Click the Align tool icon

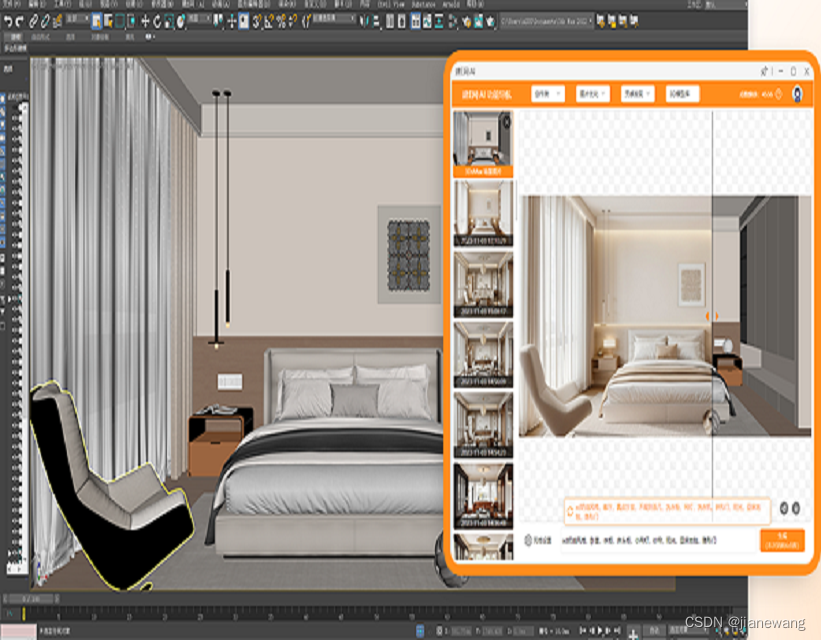(376, 21)
